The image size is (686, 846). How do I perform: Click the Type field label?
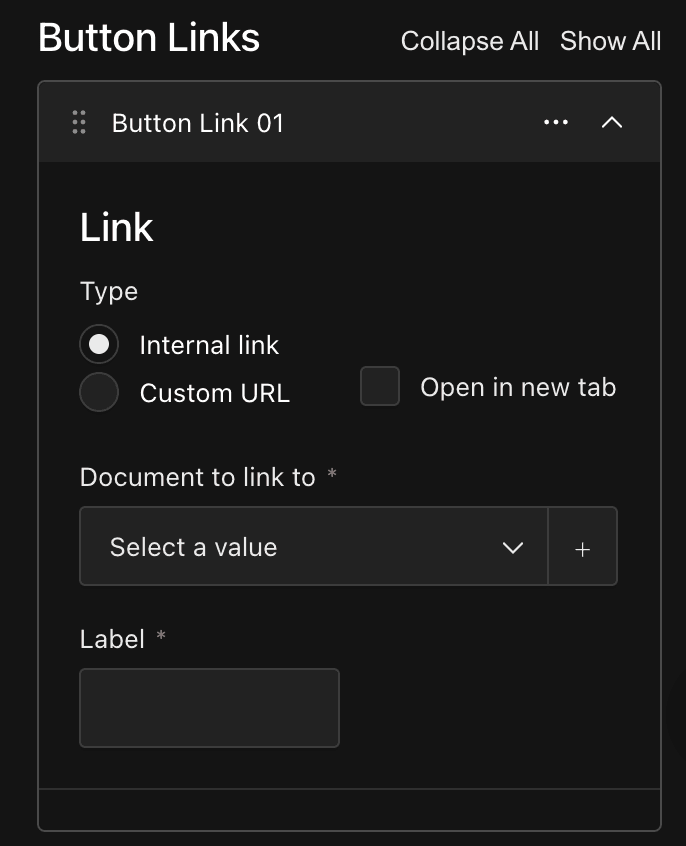click(x=109, y=292)
